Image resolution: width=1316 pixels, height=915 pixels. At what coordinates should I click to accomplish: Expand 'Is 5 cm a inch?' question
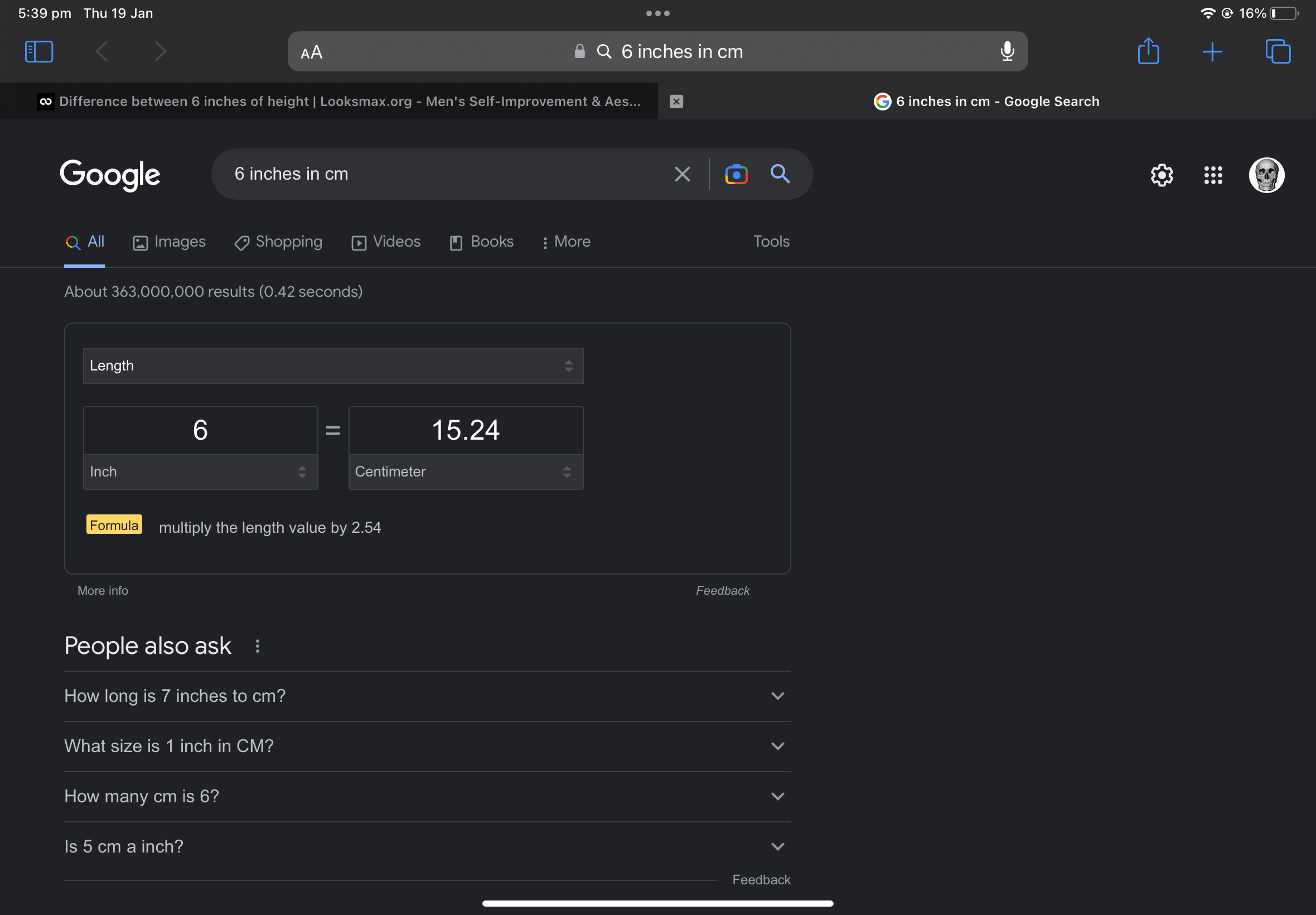(427, 846)
